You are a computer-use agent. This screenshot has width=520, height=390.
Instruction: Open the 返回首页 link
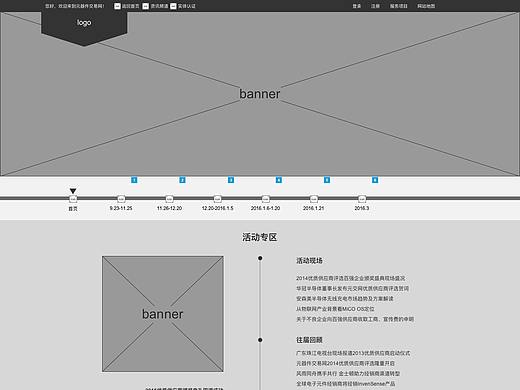click(131, 6)
